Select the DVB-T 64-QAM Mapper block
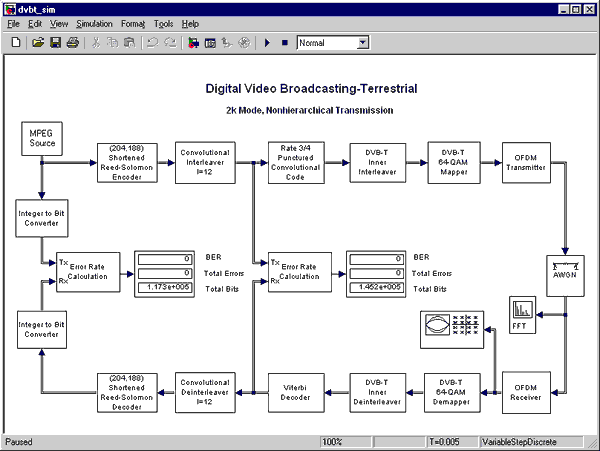Screen dimensions: 600x451 (x=453, y=163)
